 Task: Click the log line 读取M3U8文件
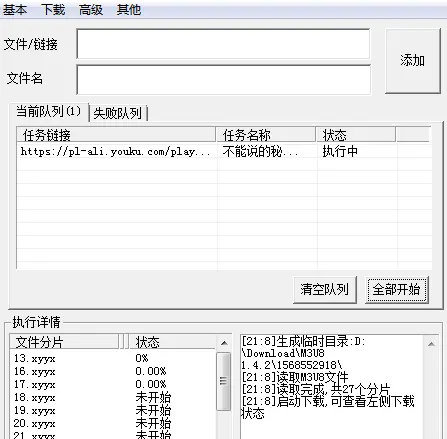click(295, 377)
